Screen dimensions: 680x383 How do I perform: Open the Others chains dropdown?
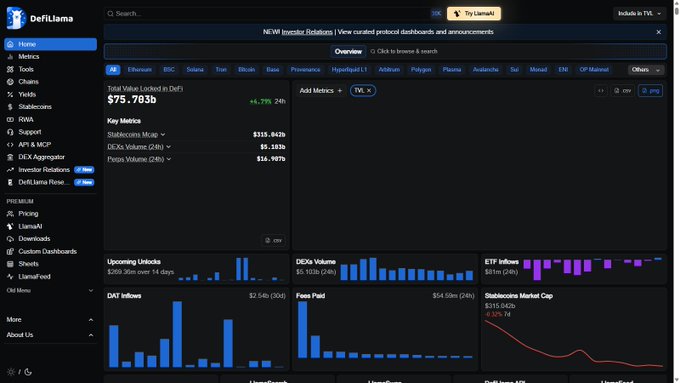click(646, 70)
